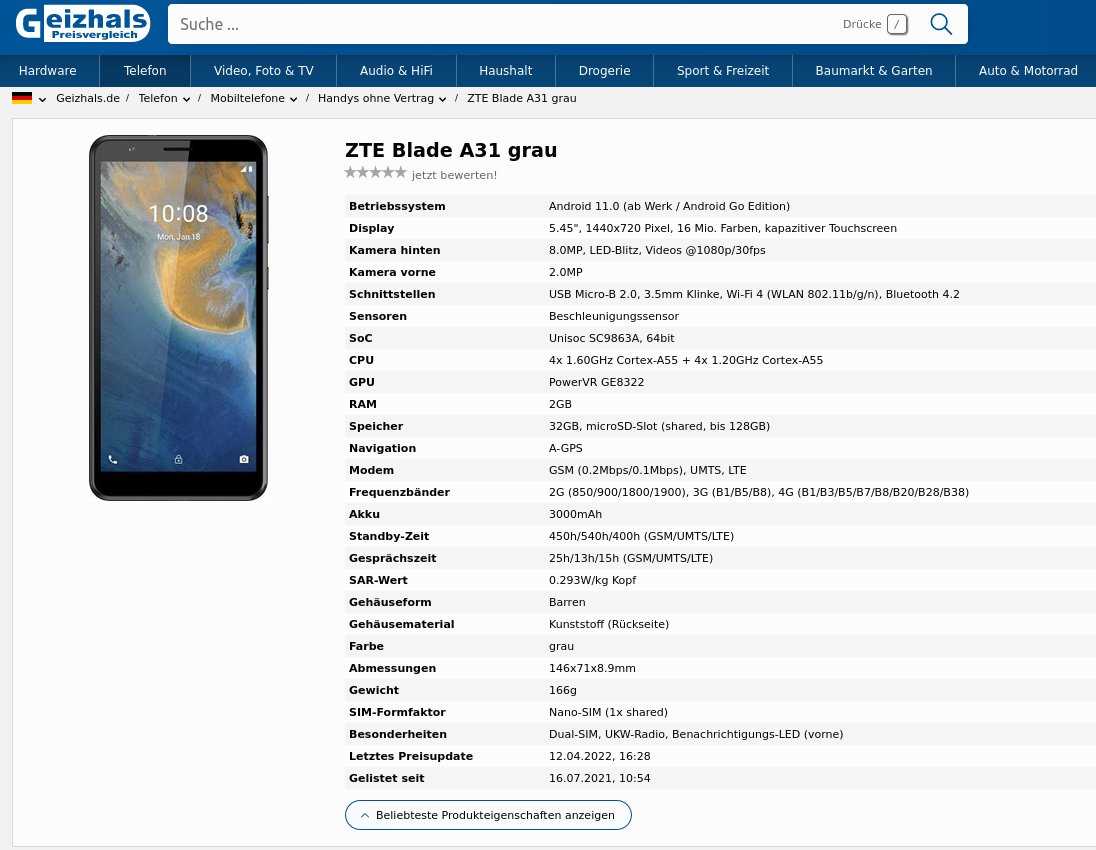Click the Abmessungen value 146x71x8.9mm
The image size is (1096, 850).
pyautogui.click(x=592, y=668)
